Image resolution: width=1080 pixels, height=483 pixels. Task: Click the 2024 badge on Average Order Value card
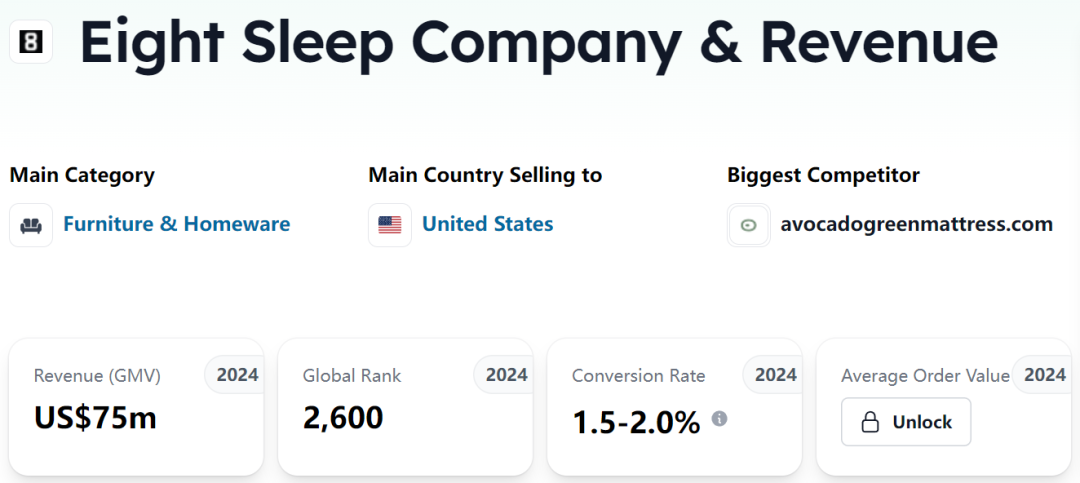click(x=1044, y=375)
